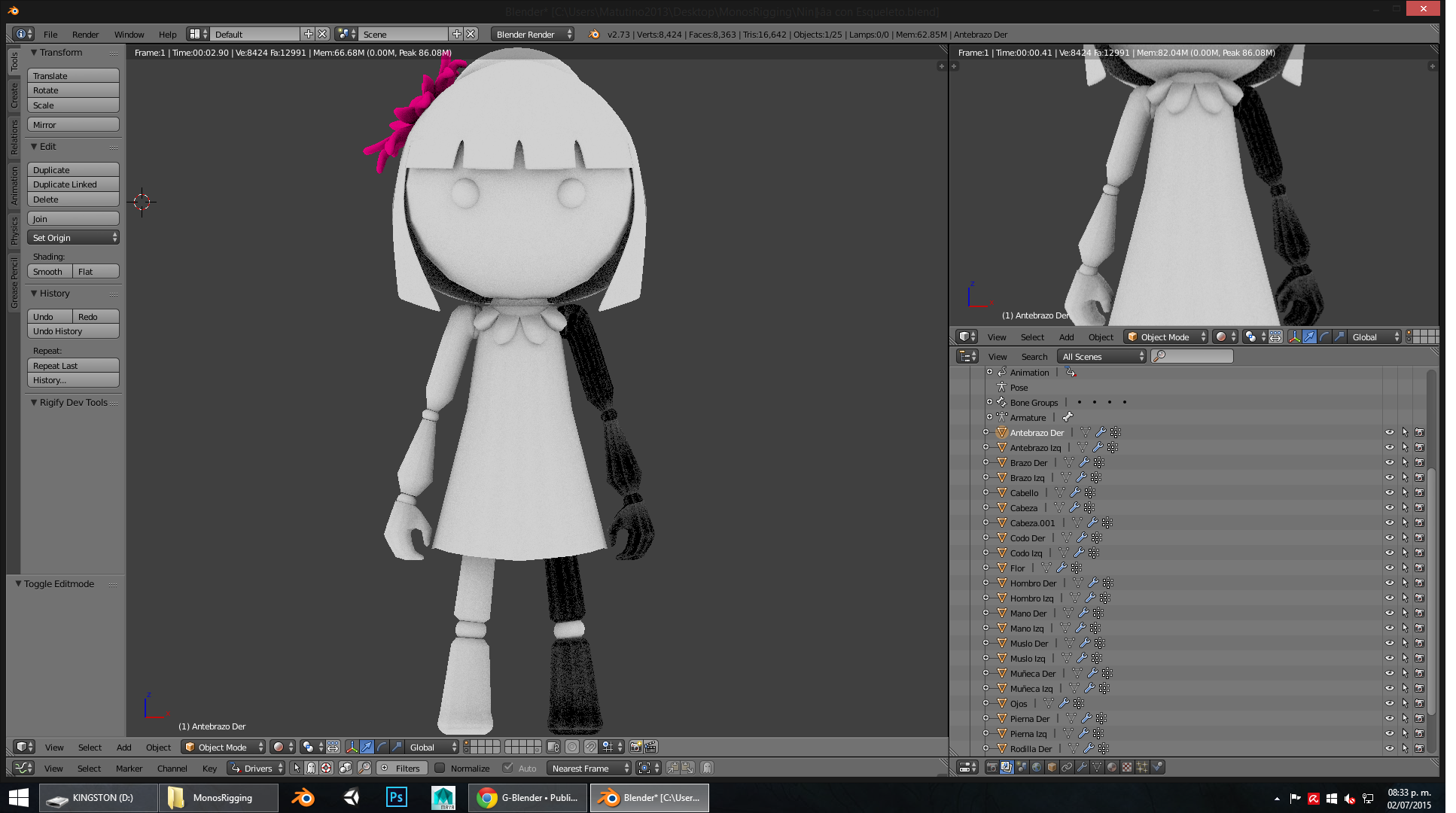Open the Set Origin dropdown
This screenshot has width=1456, height=813.
click(x=74, y=238)
